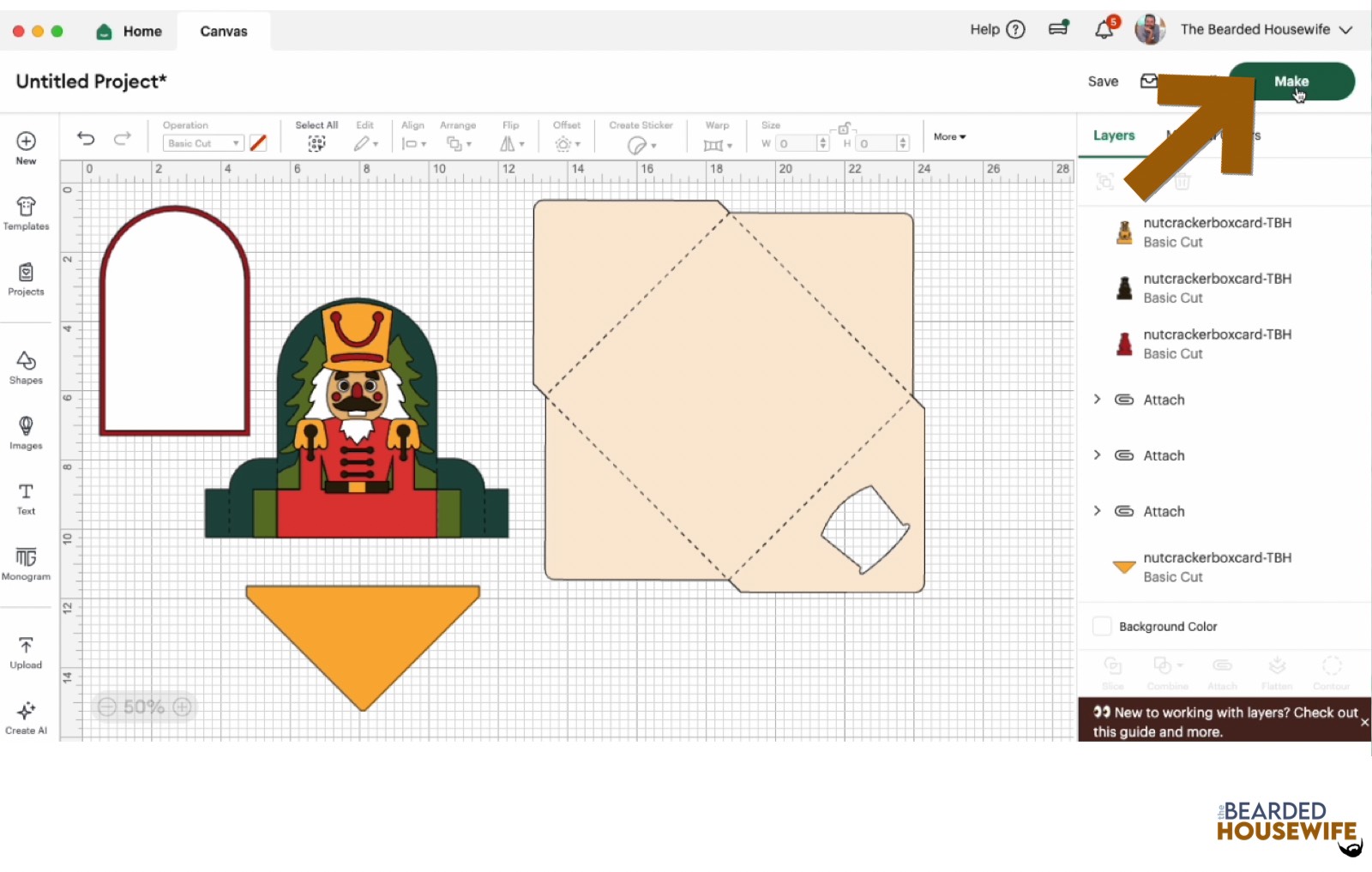Add text with the Text tool
1372x872 pixels.
point(26,498)
